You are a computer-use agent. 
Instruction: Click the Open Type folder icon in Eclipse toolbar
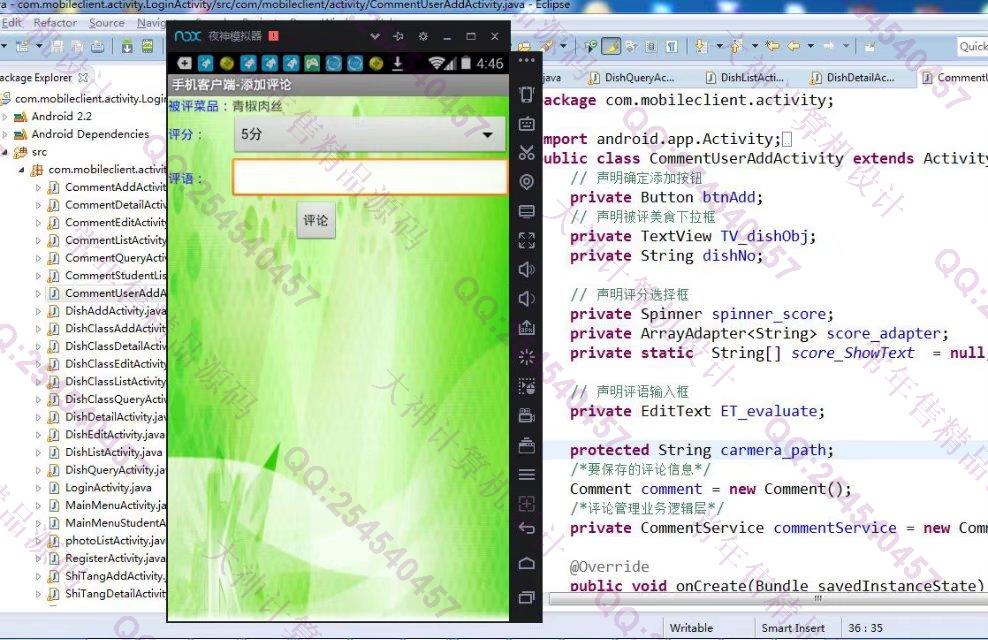[524, 46]
